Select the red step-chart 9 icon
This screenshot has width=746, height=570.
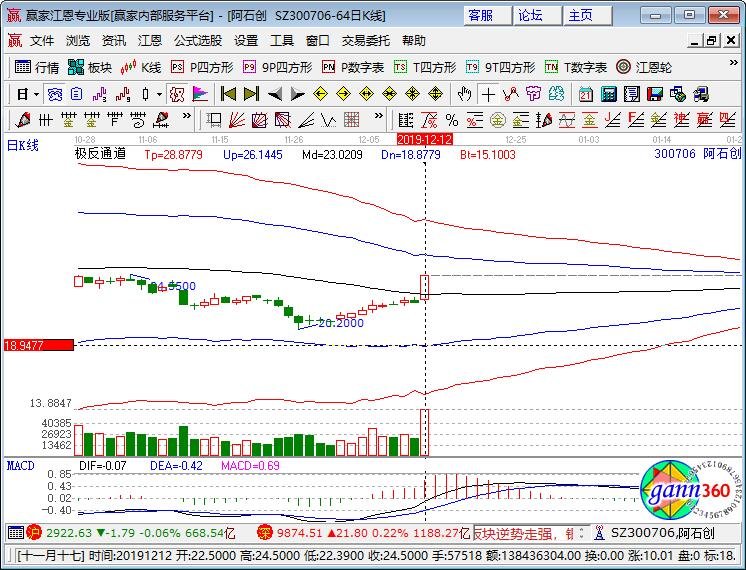(x=123, y=94)
